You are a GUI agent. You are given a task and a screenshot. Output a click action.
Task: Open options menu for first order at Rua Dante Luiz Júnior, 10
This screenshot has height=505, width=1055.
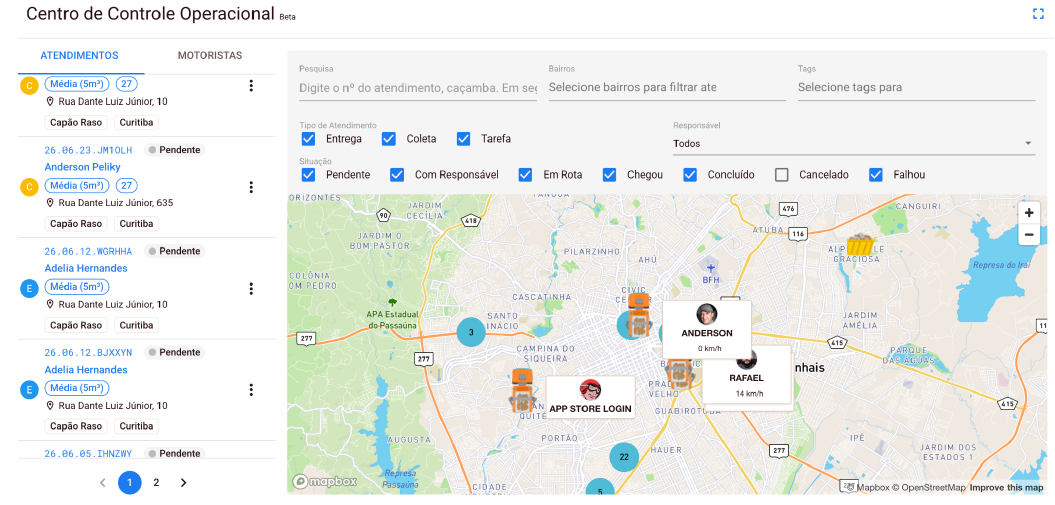[251, 85]
